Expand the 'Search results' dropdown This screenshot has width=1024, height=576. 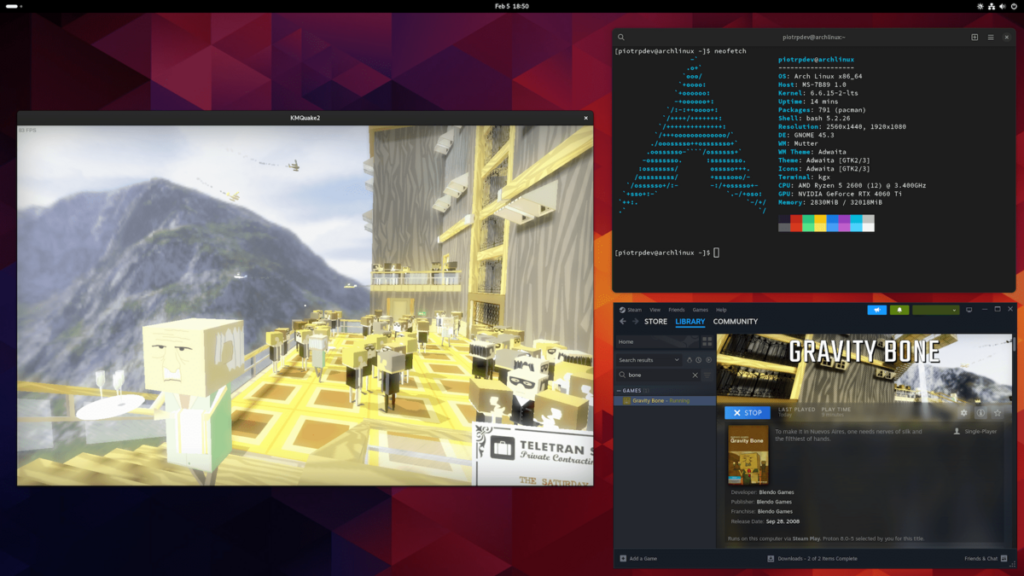[x=677, y=360]
